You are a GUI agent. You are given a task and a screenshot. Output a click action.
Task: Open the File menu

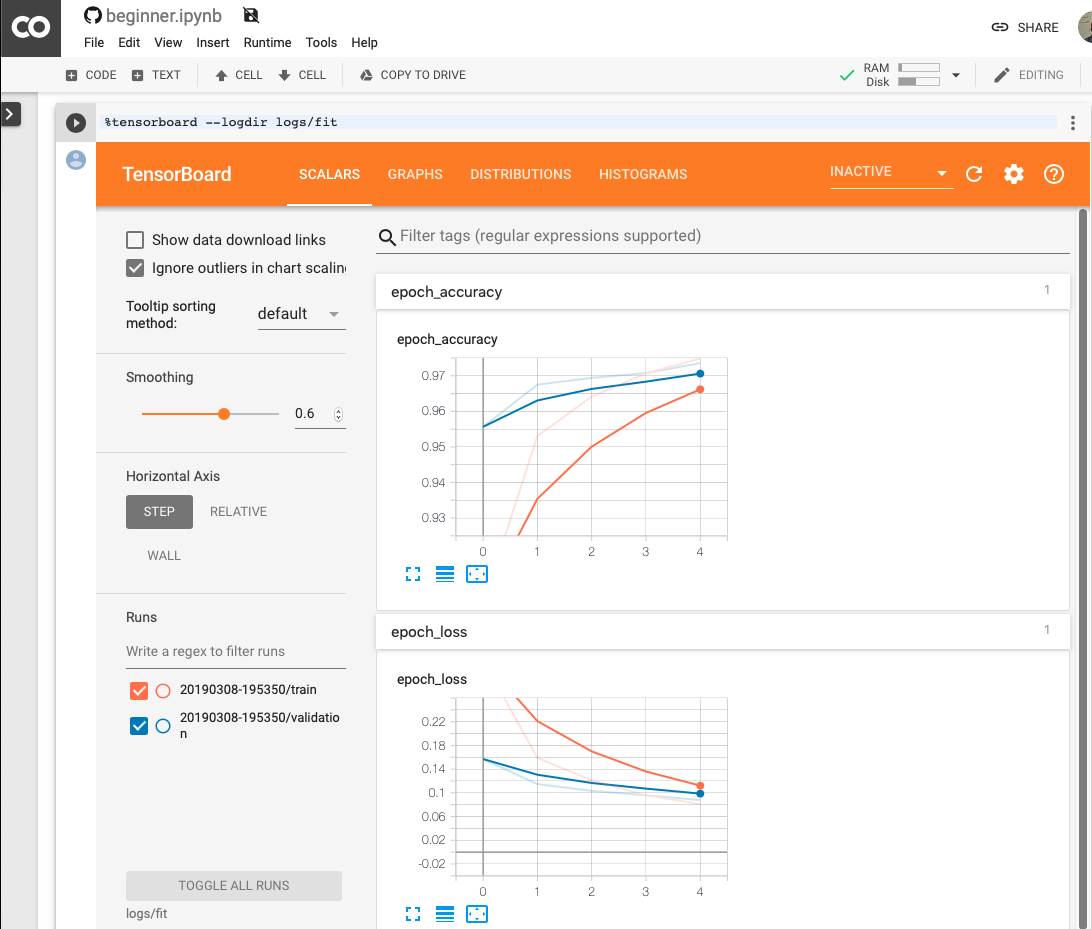94,42
